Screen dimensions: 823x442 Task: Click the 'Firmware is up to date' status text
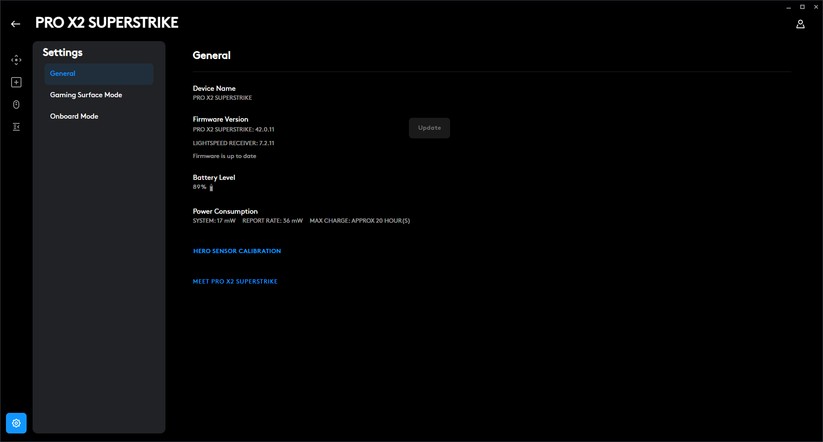224,156
